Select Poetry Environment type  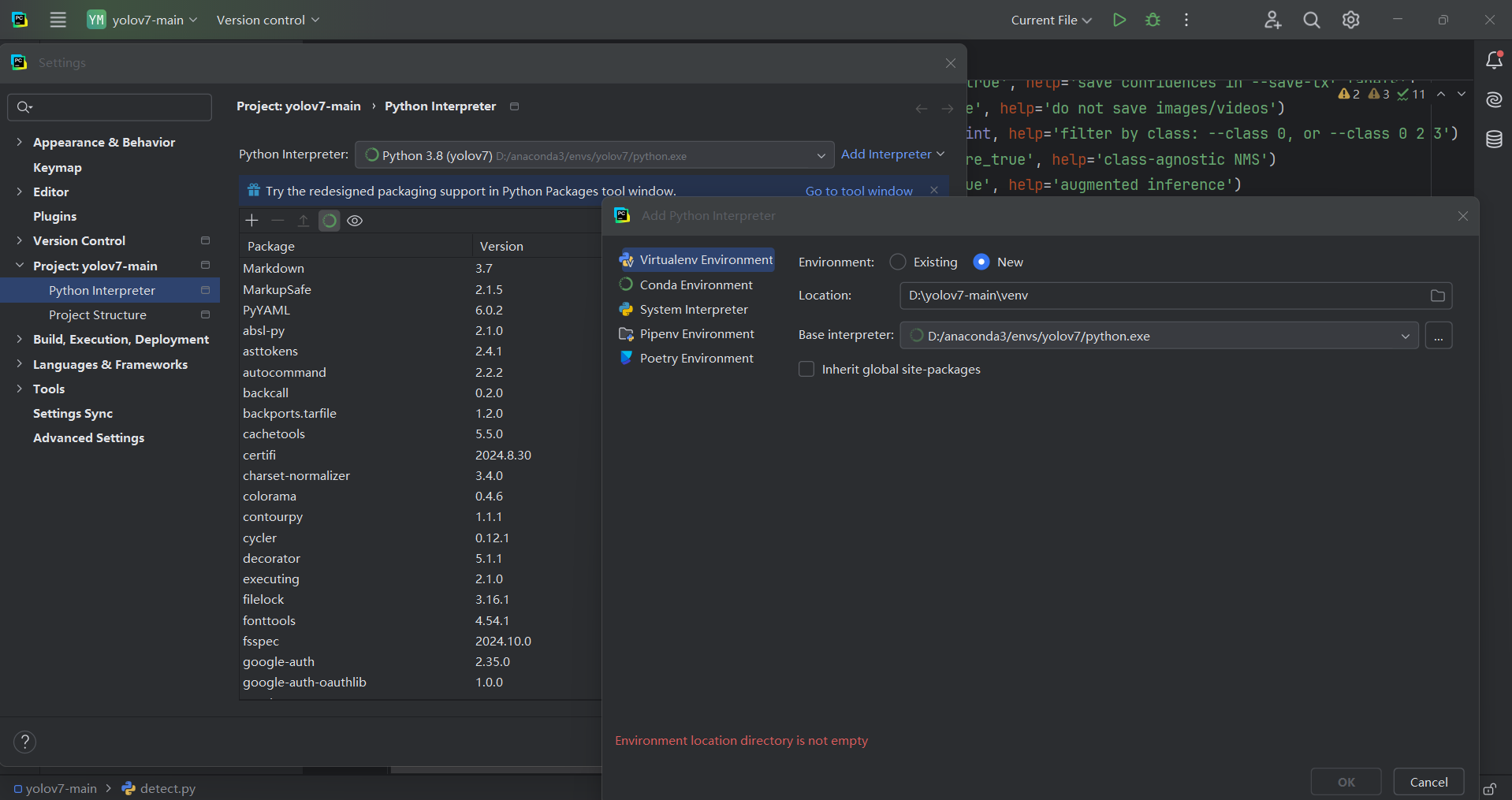[696, 358]
